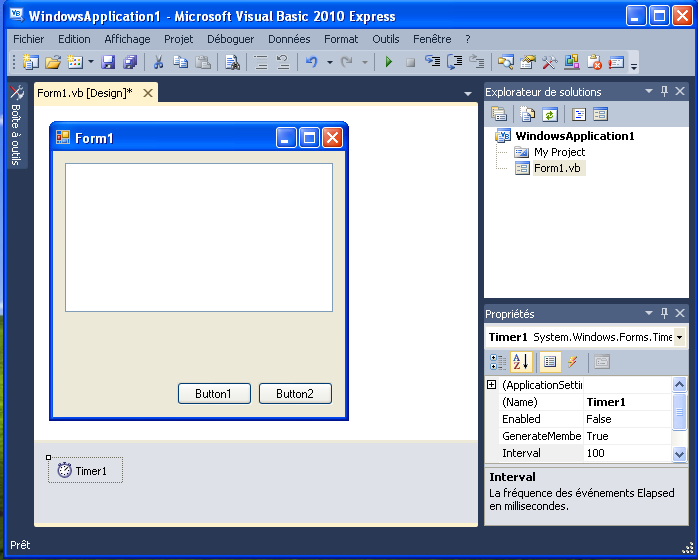Click the Open File folder icon
The width and height of the screenshot is (698, 560).
pyautogui.click(x=53, y=62)
